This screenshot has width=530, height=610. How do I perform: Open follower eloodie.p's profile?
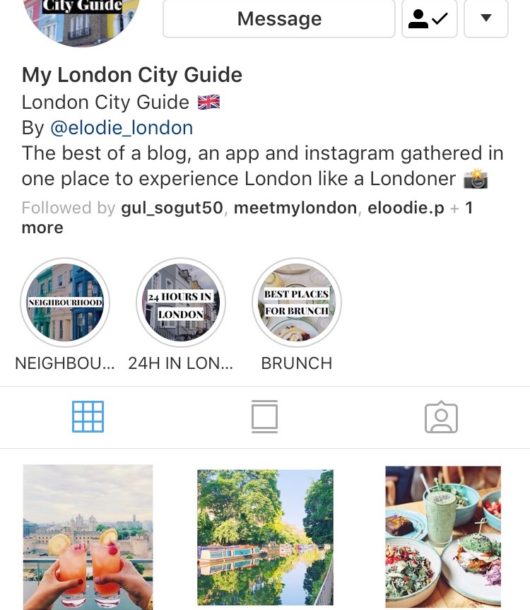(x=406, y=208)
